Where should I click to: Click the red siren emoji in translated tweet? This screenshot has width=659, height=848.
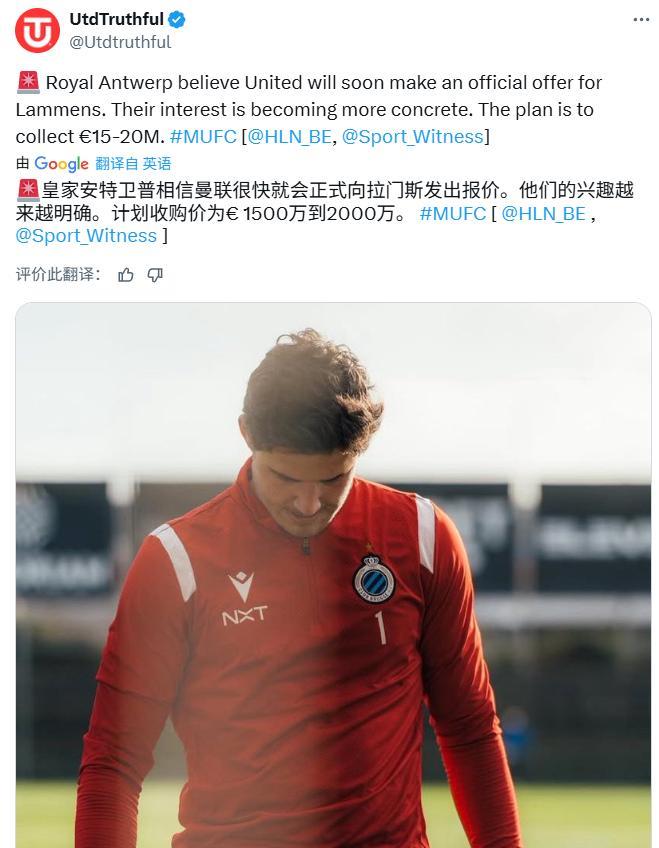point(28,190)
